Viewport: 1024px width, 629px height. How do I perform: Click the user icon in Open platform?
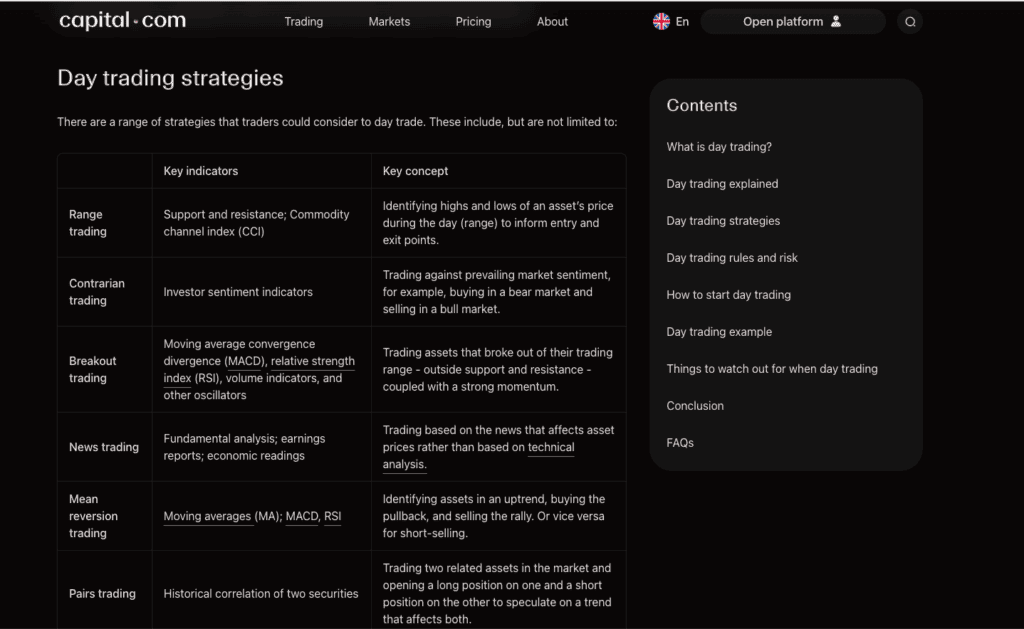tap(835, 22)
